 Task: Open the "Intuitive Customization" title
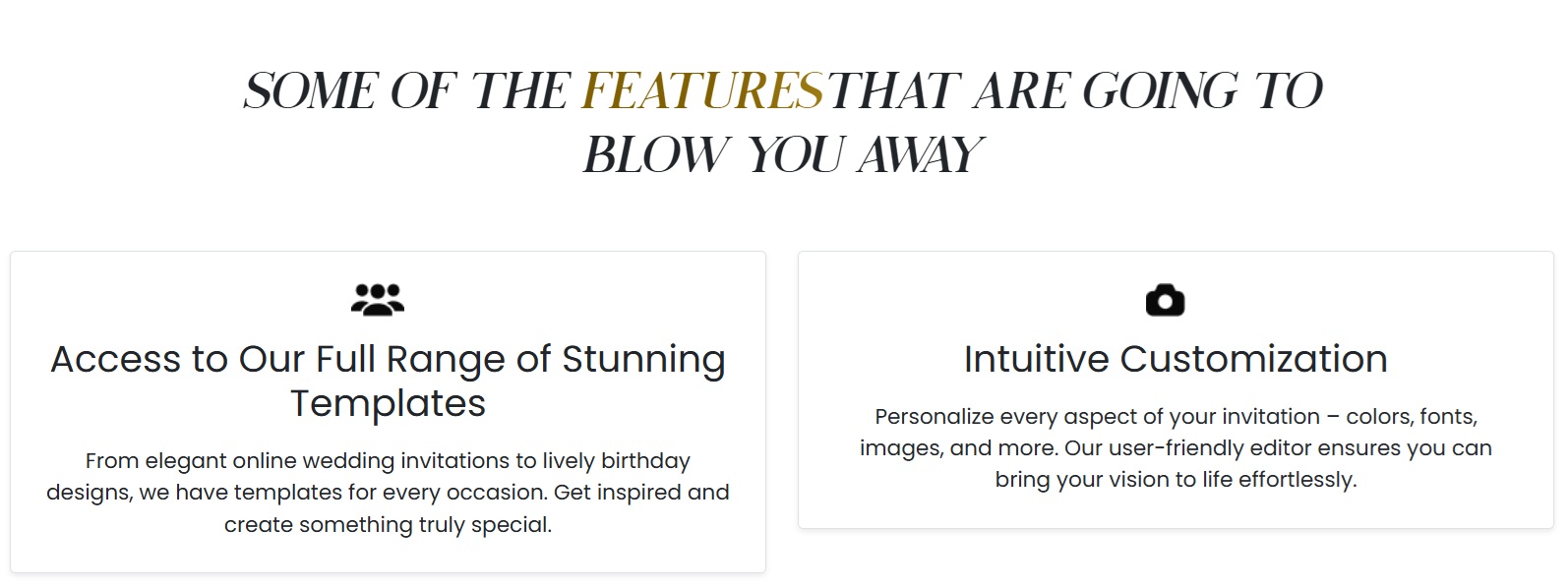click(x=1176, y=359)
